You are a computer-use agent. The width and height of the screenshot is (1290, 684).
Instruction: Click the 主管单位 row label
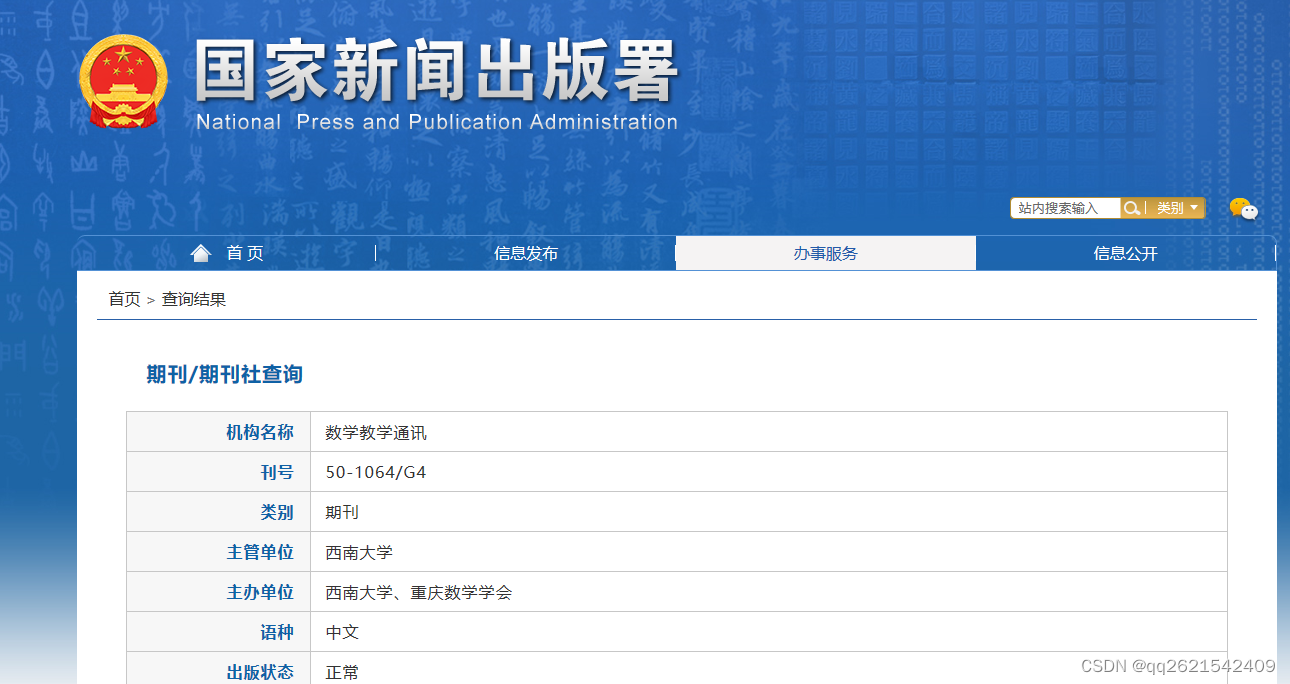click(x=260, y=552)
